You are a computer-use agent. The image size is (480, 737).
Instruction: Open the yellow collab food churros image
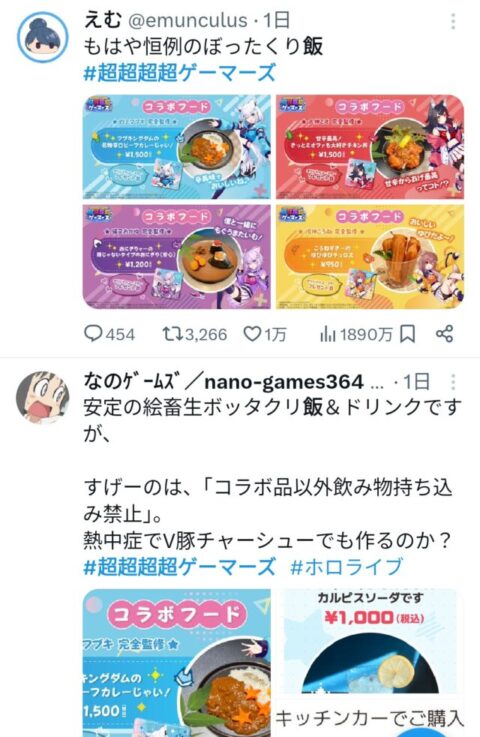(x=370, y=257)
